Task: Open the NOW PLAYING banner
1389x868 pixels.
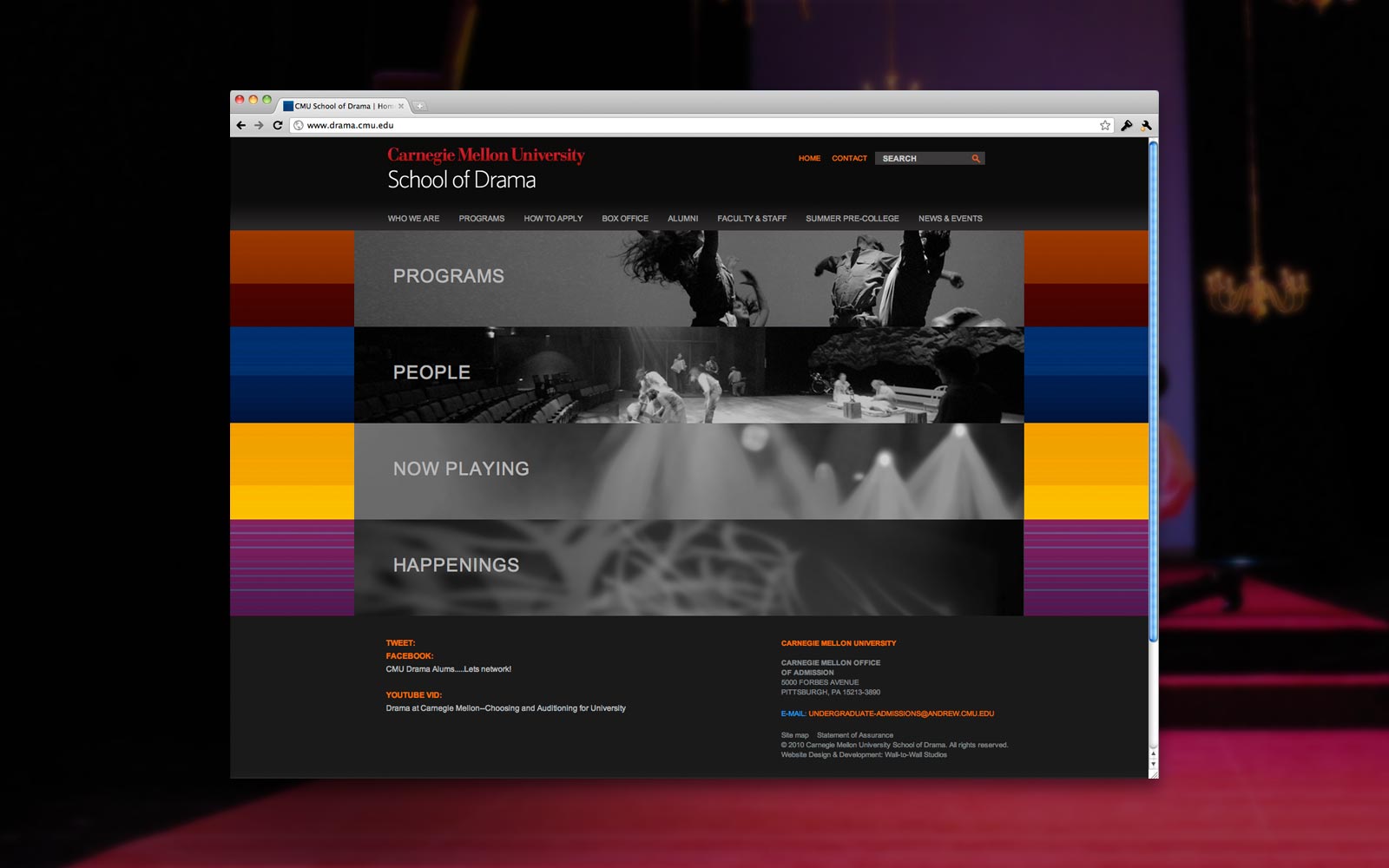Action: [x=688, y=471]
